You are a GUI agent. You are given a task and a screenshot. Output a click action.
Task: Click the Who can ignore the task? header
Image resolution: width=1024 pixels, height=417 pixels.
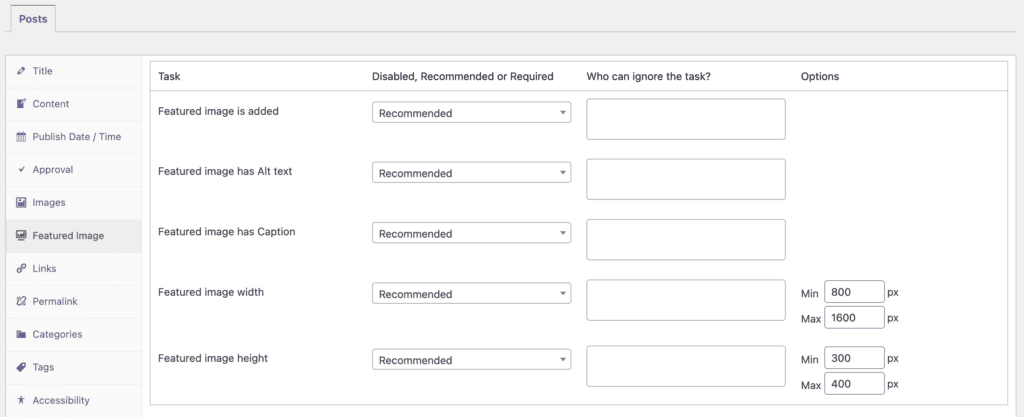click(648, 76)
